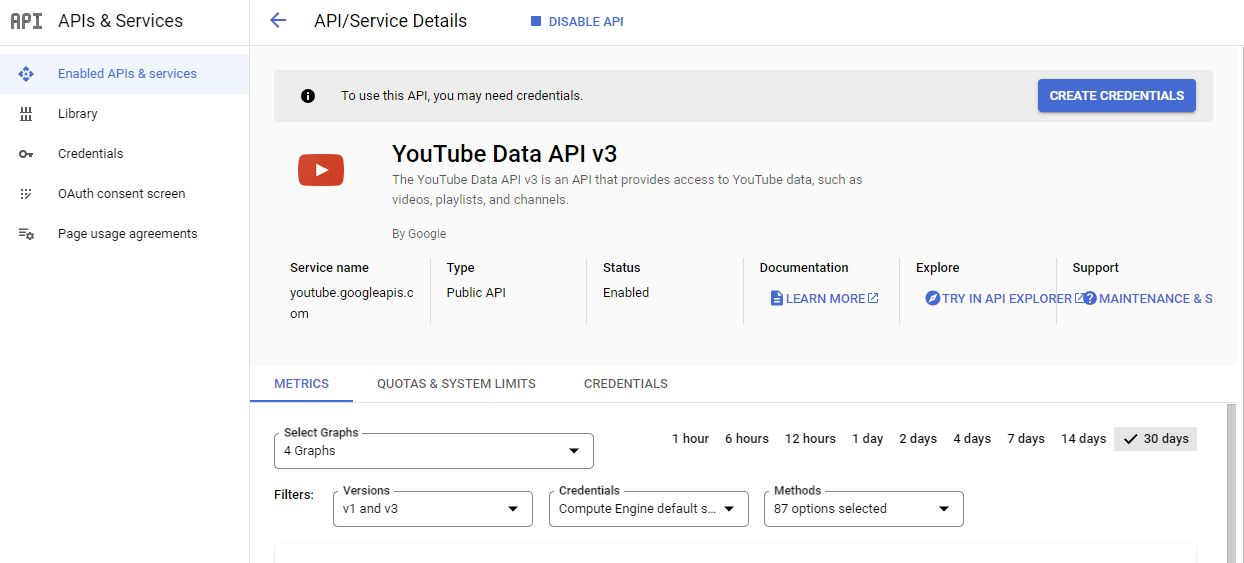Open the Versions filter dropdown
This screenshot has width=1244, height=563.
coord(432,509)
